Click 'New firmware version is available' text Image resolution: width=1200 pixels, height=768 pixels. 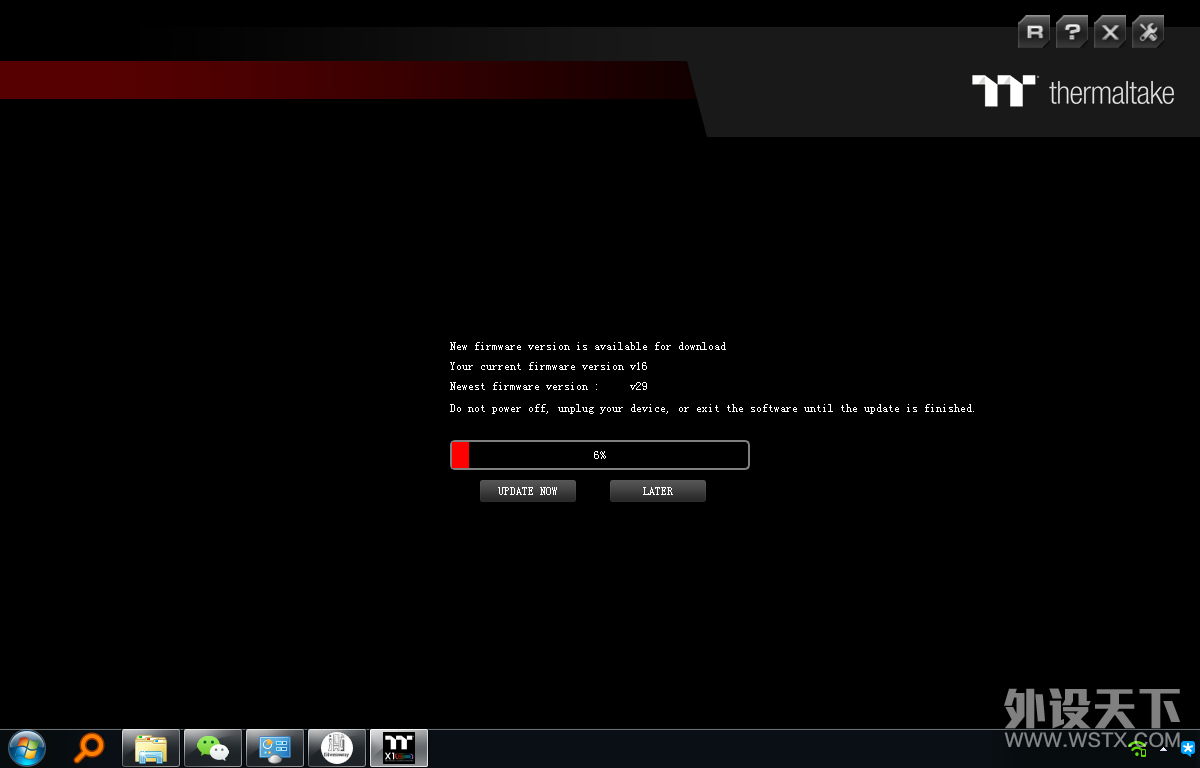tap(588, 347)
